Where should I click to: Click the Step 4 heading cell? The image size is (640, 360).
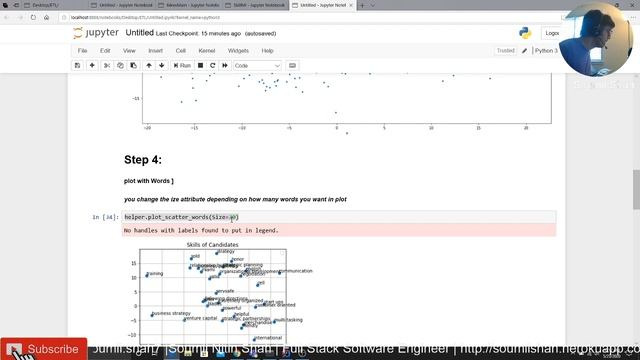tap(142, 160)
